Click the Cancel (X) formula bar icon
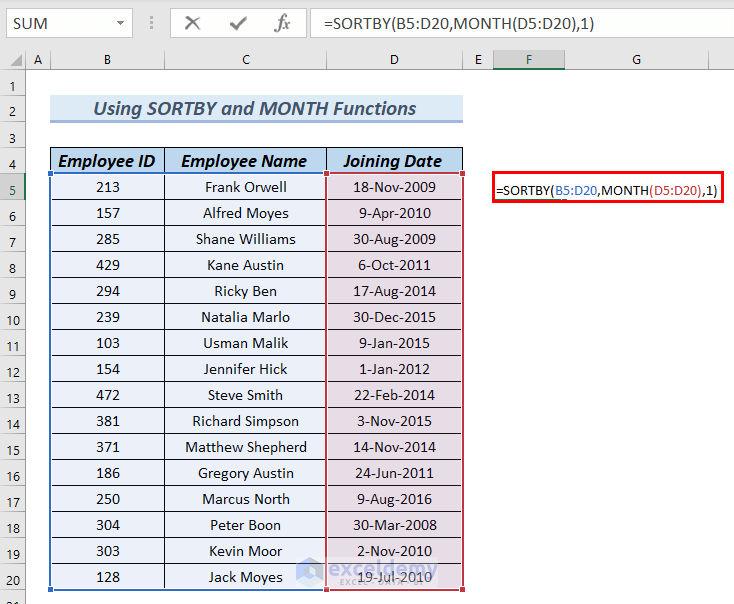734x604 pixels. coord(193,23)
